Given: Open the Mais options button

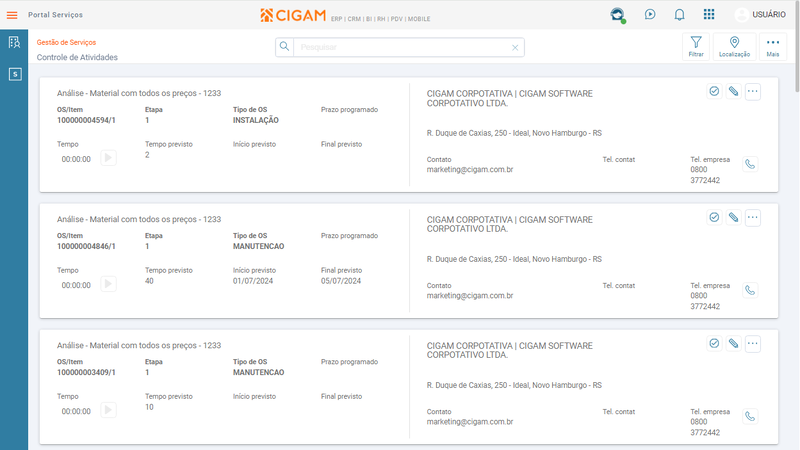Looking at the screenshot, I should (x=772, y=47).
